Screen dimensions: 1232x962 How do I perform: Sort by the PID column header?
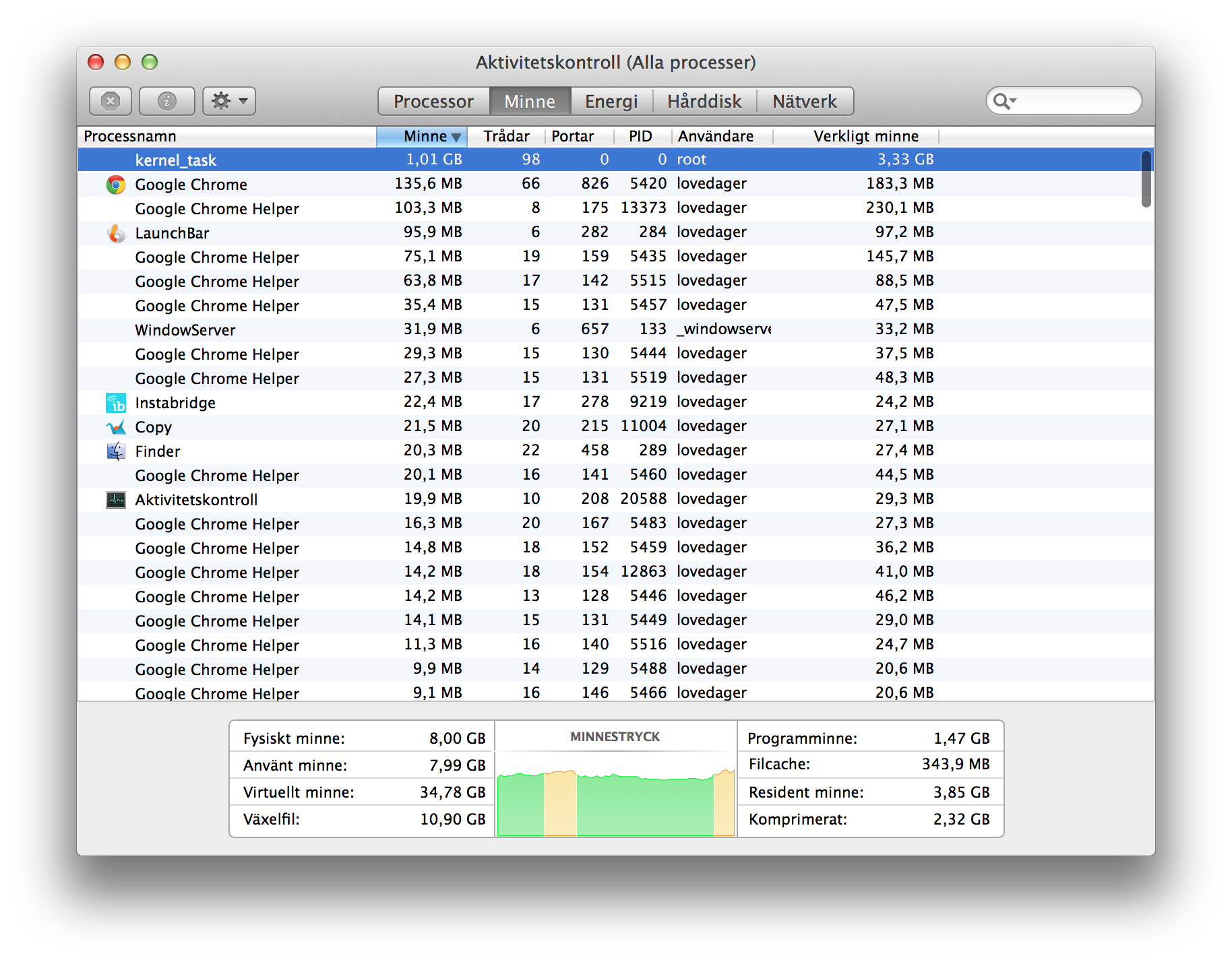point(643,136)
